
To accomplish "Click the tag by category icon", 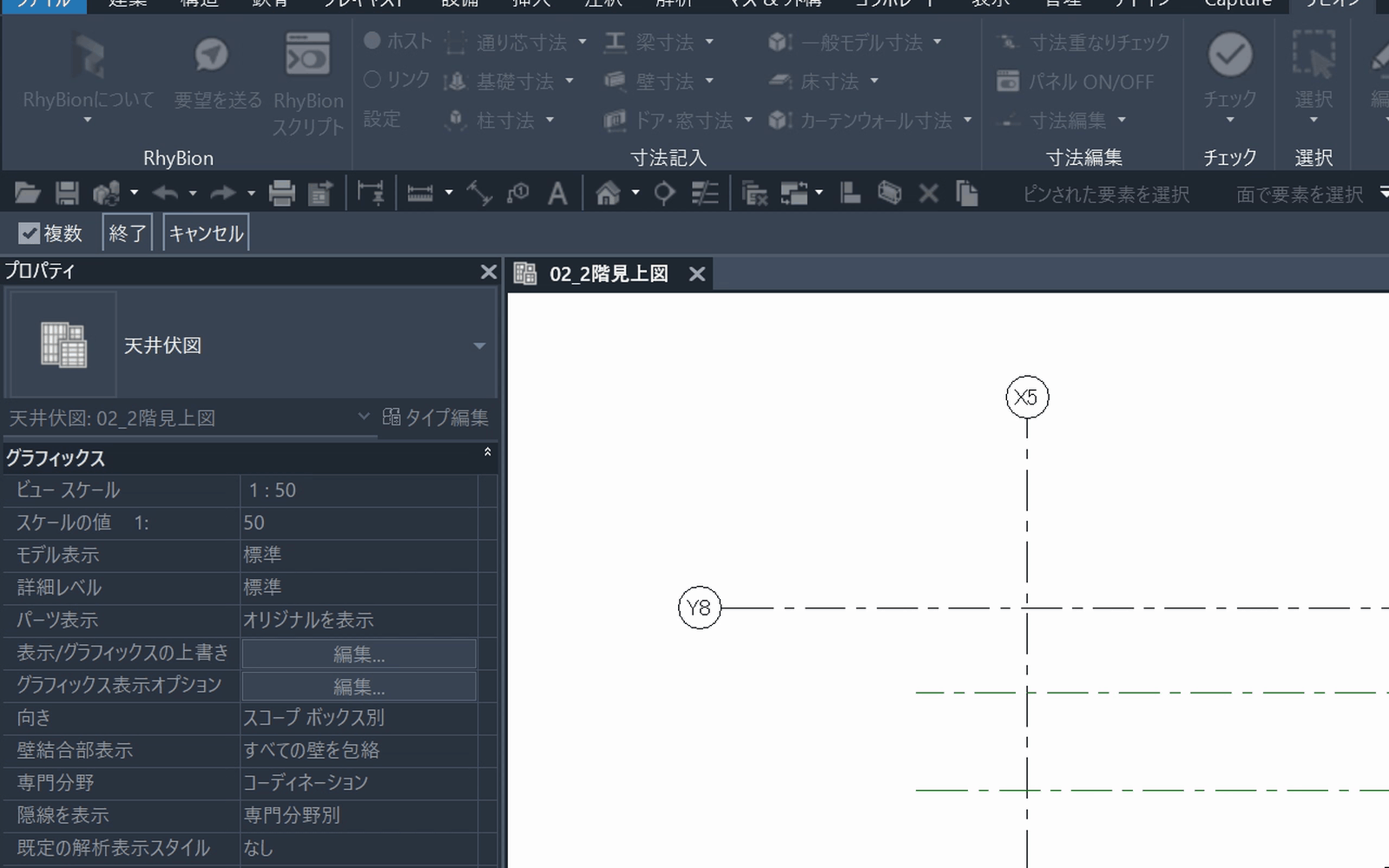I will (518, 193).
